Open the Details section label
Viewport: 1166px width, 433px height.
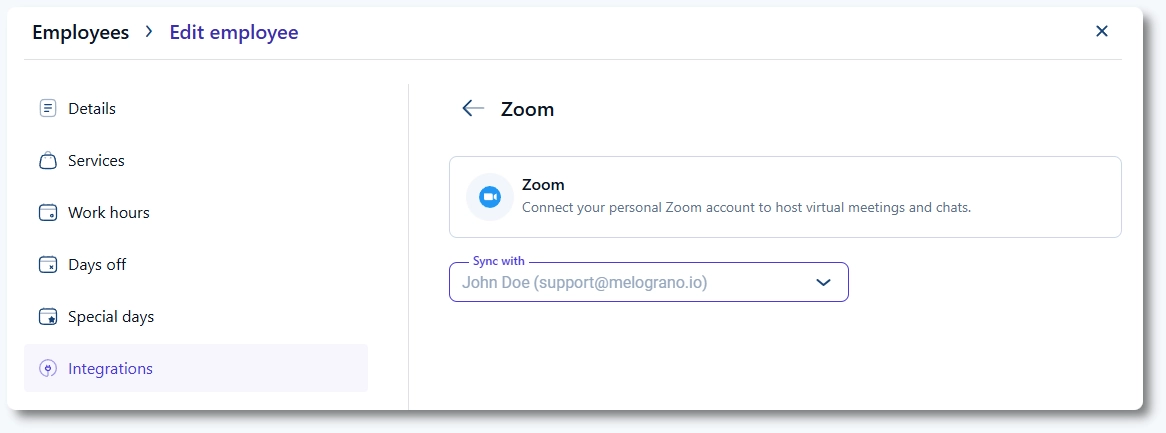click(92, 108)
